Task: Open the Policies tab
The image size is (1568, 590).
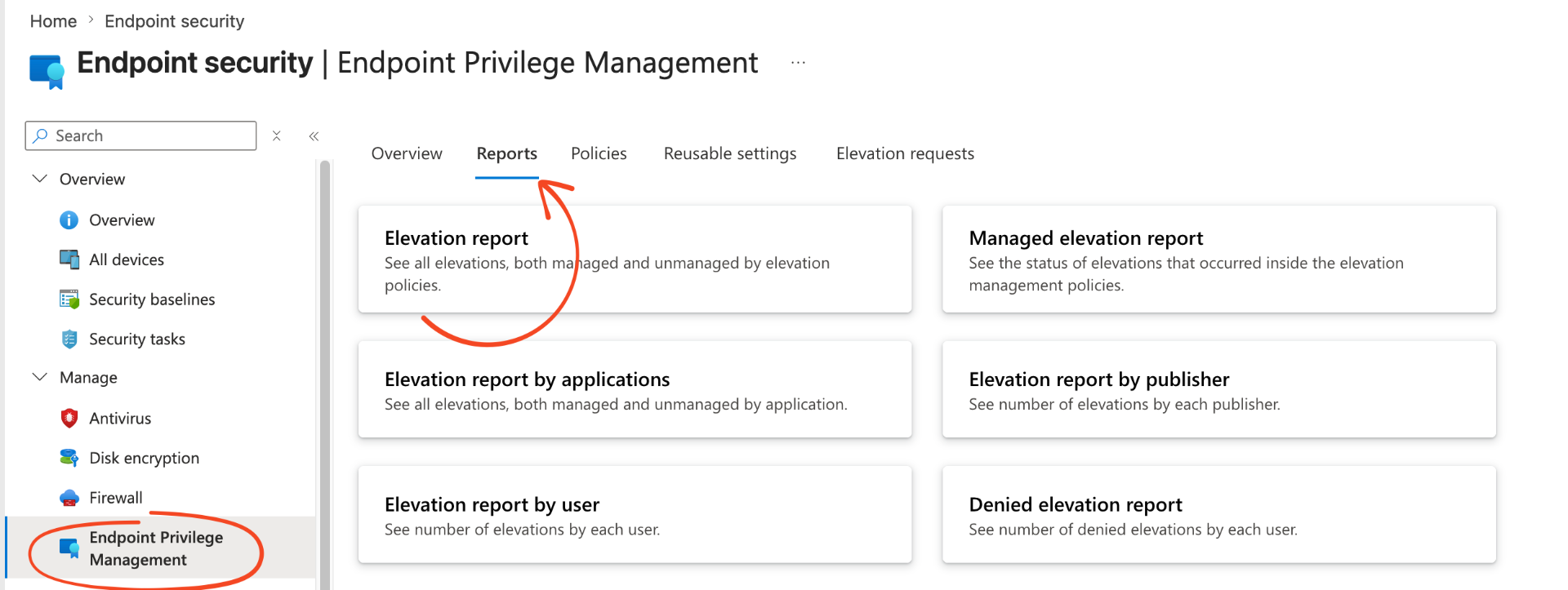Action: (599, 153)
